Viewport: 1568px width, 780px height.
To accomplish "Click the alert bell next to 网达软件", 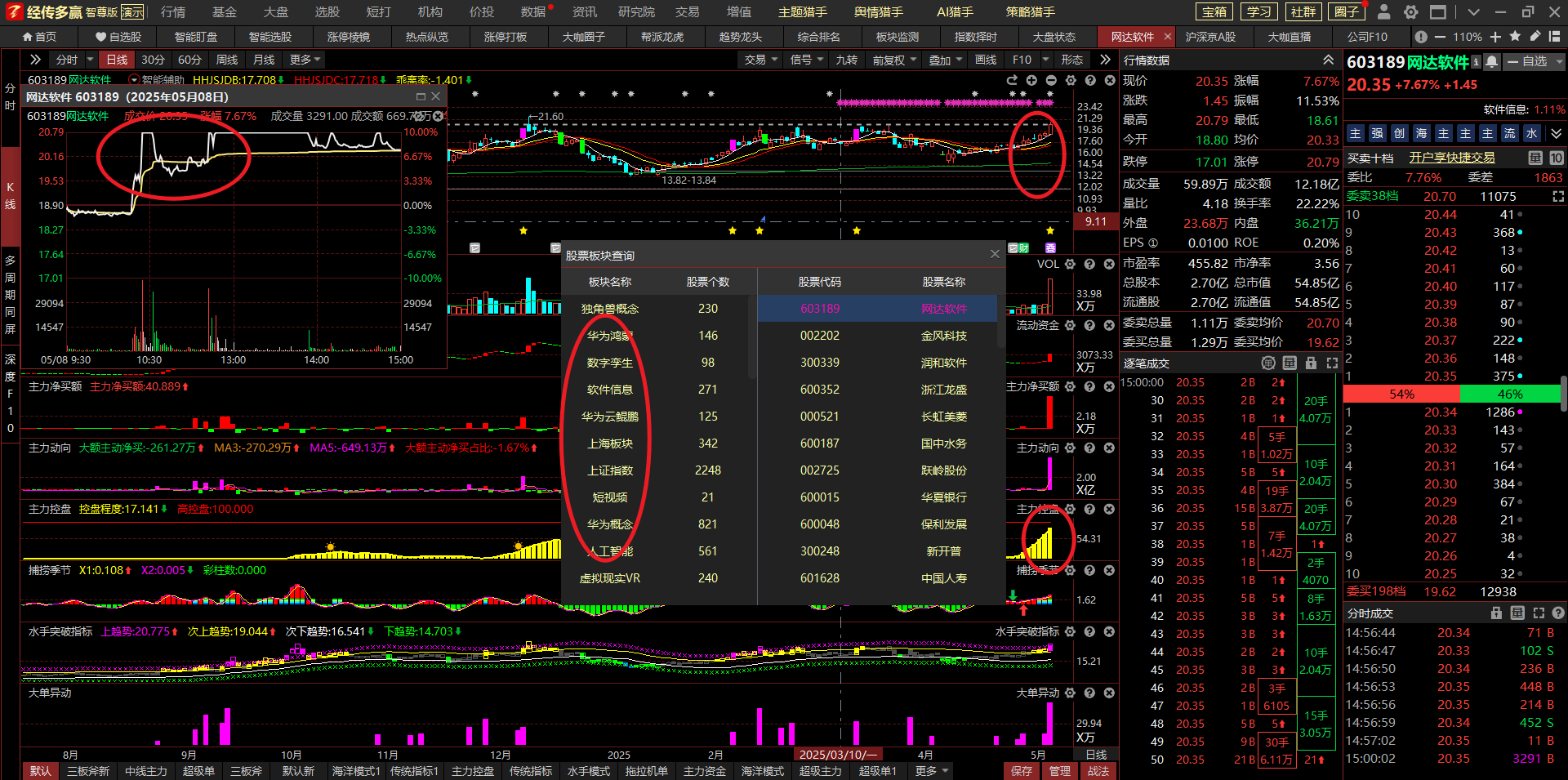I will pos(1492,62).
